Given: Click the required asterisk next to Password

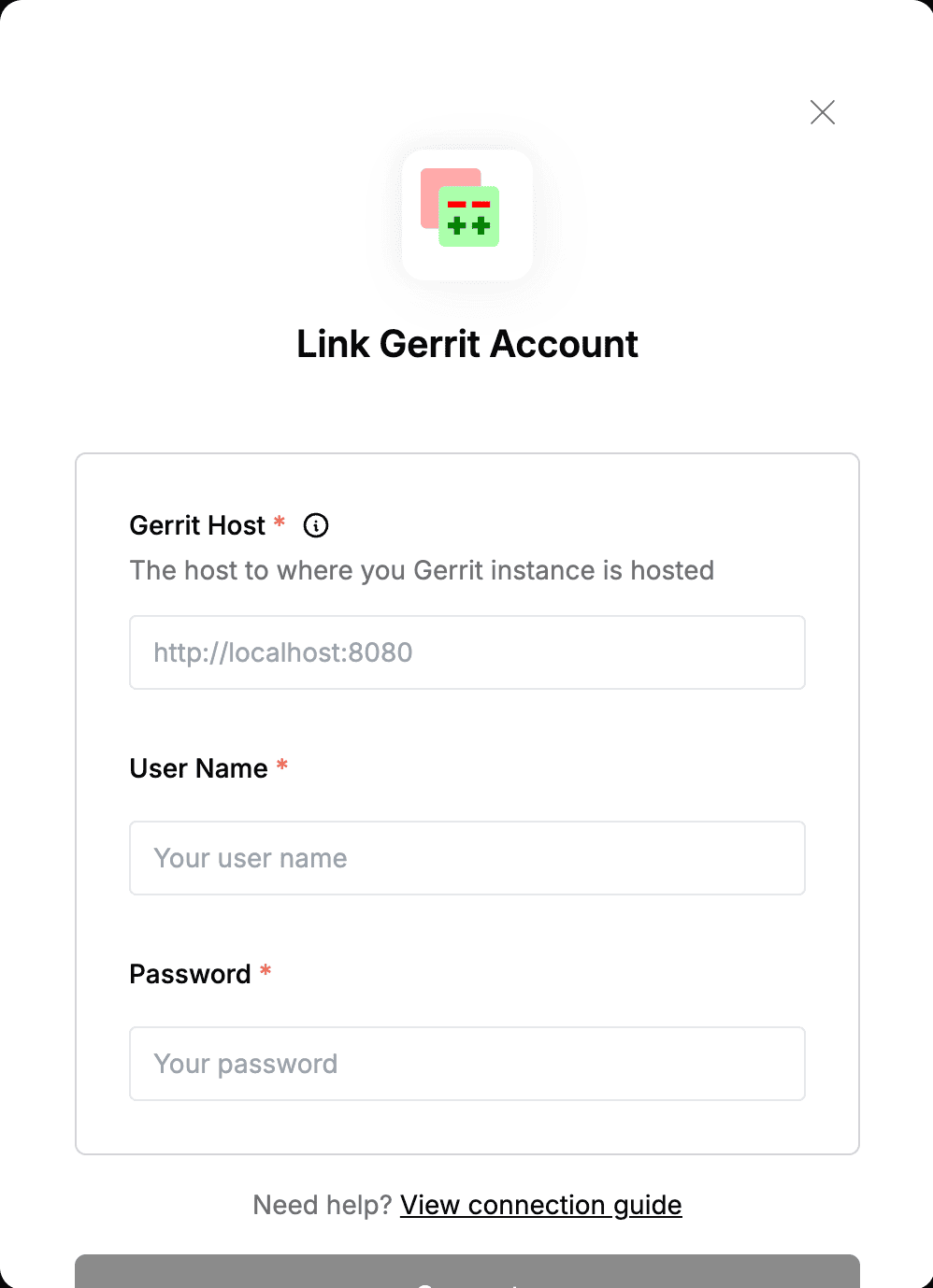Looking at the screenshot, I should click(x=266, y=970).
